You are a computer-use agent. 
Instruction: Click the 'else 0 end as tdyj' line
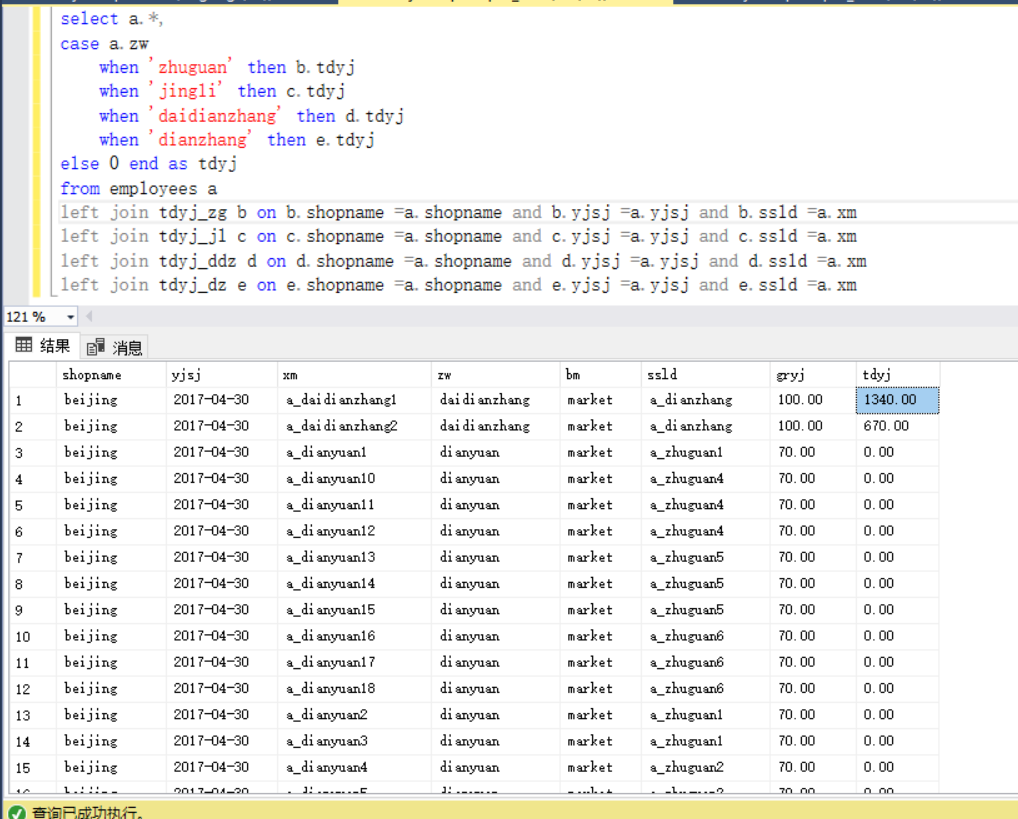(x=149, y=164)
